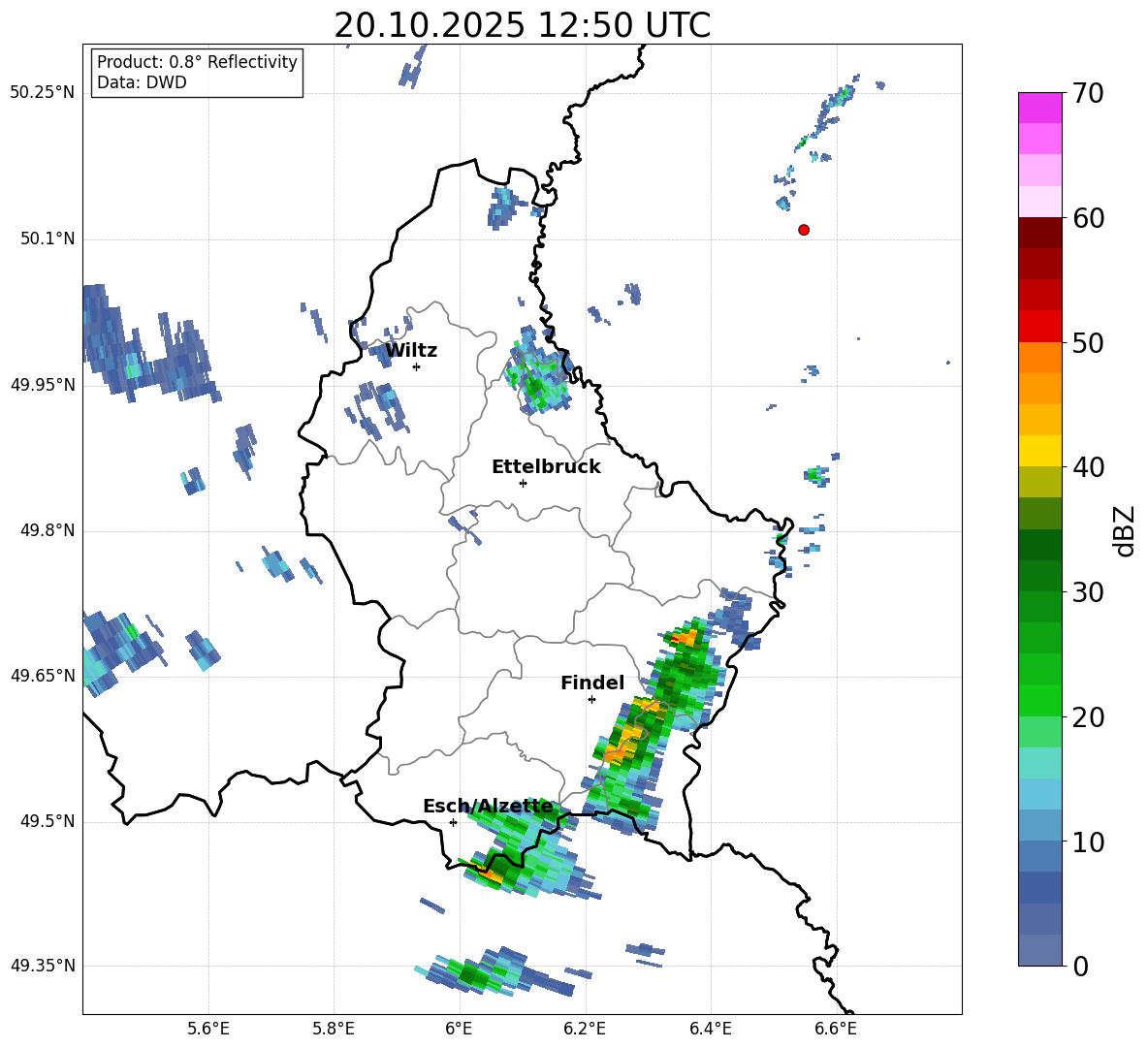Click the '6.4°E' longitude label
1148x1048 pixels.
click(710, 1029)
